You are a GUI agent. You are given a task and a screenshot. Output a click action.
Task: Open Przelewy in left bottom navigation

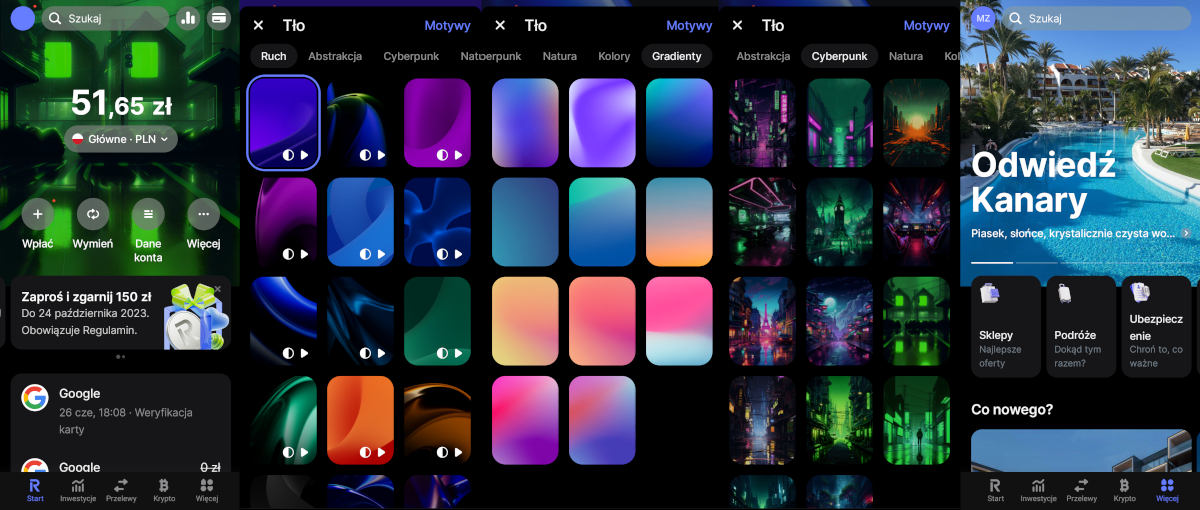(121, 490)
